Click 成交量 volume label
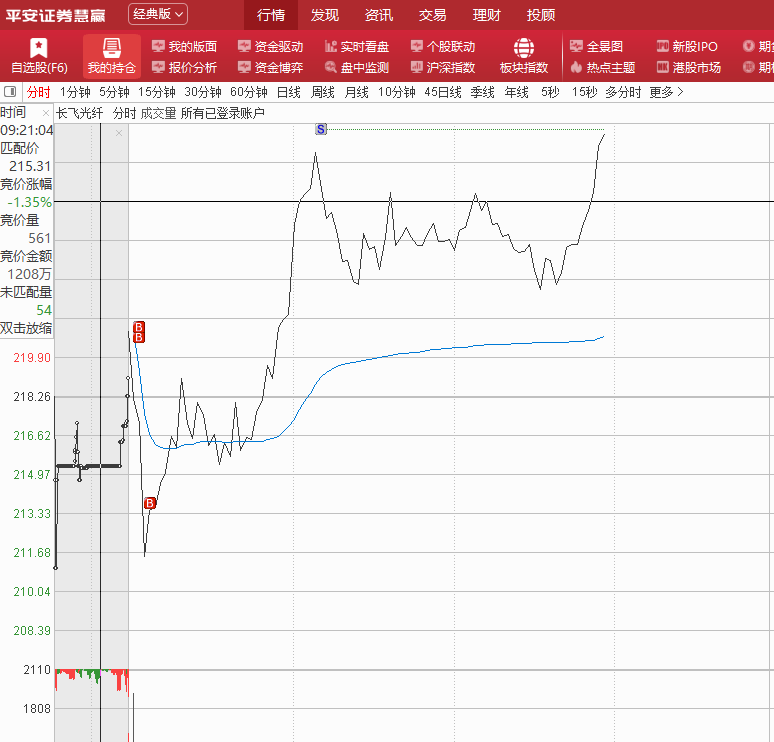This screenshot has height=742, width=774. pyautogui.click(x=158, y=113)
